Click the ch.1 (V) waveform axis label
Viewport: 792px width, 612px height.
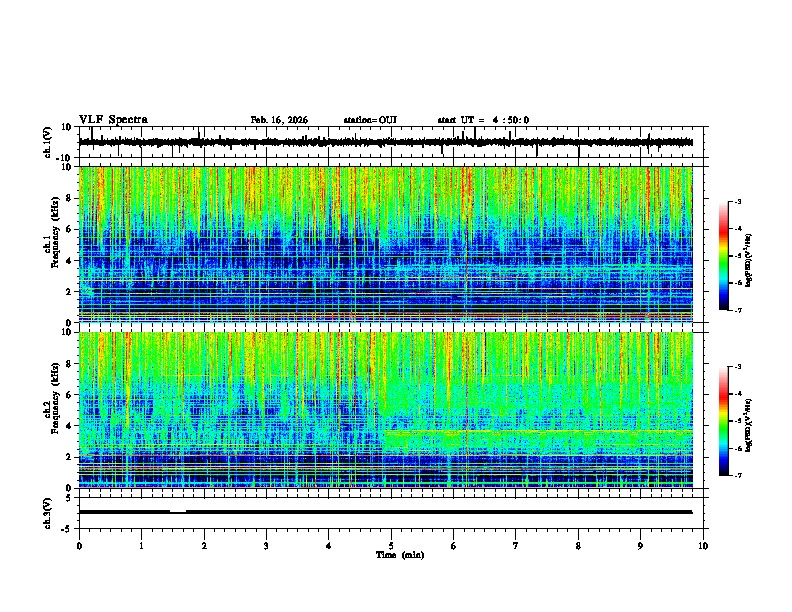point(48,142)
